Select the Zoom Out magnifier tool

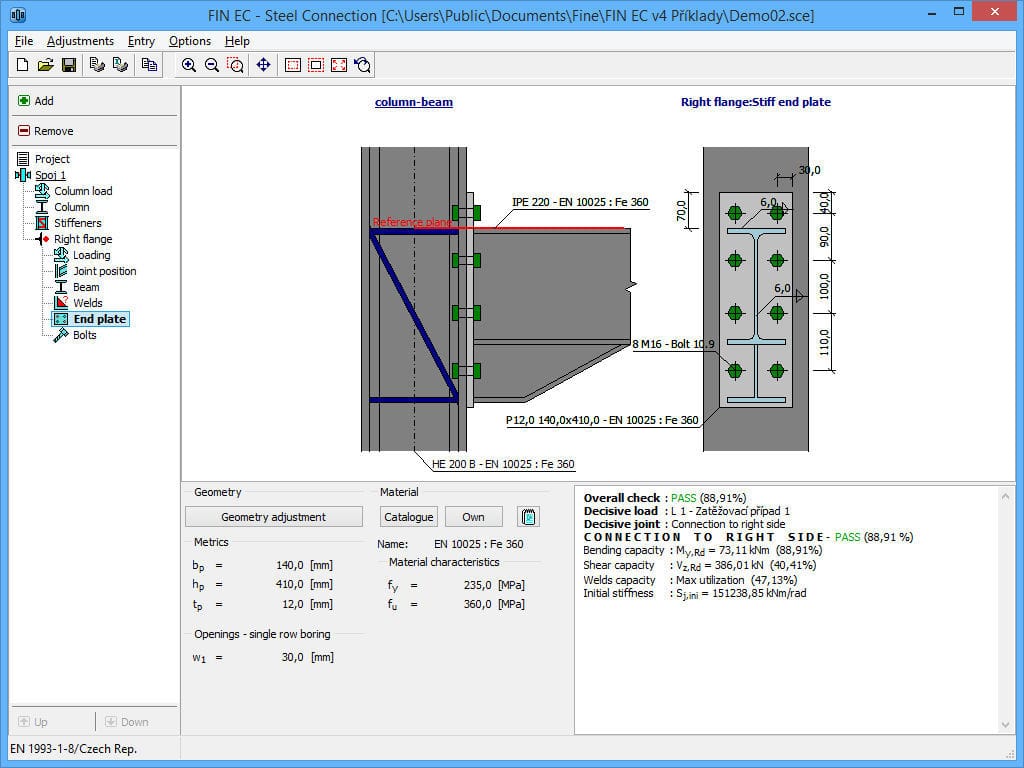(211, 65)
